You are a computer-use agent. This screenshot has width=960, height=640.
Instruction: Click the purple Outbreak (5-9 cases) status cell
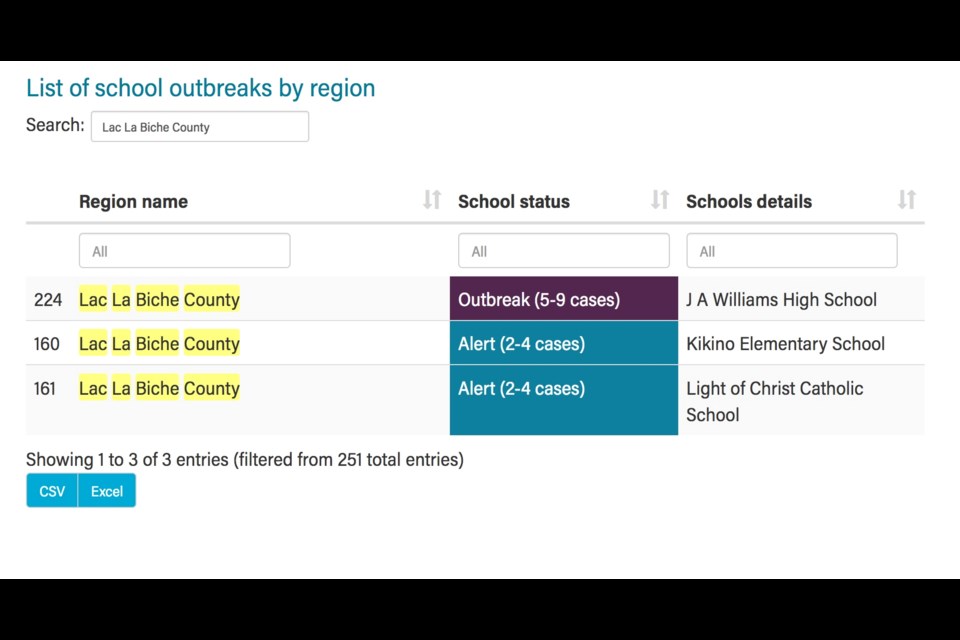[x=564, y=298]
